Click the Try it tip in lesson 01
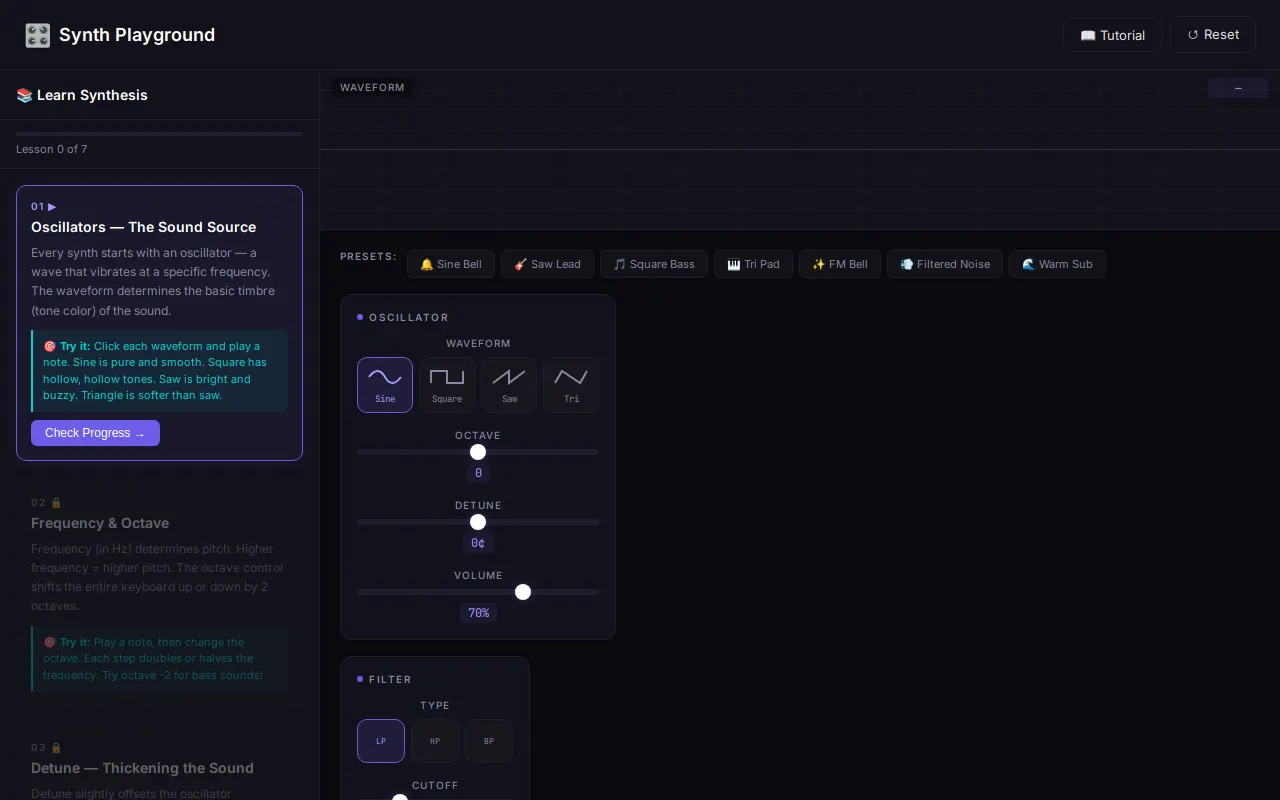Viewport: 1280px width, 800px height. (159, 371)
